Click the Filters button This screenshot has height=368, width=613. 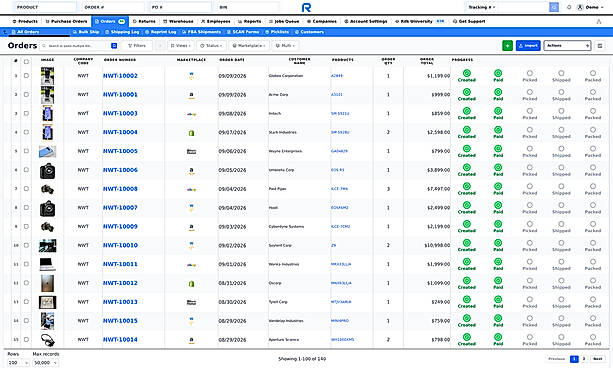tap(137, 46)
